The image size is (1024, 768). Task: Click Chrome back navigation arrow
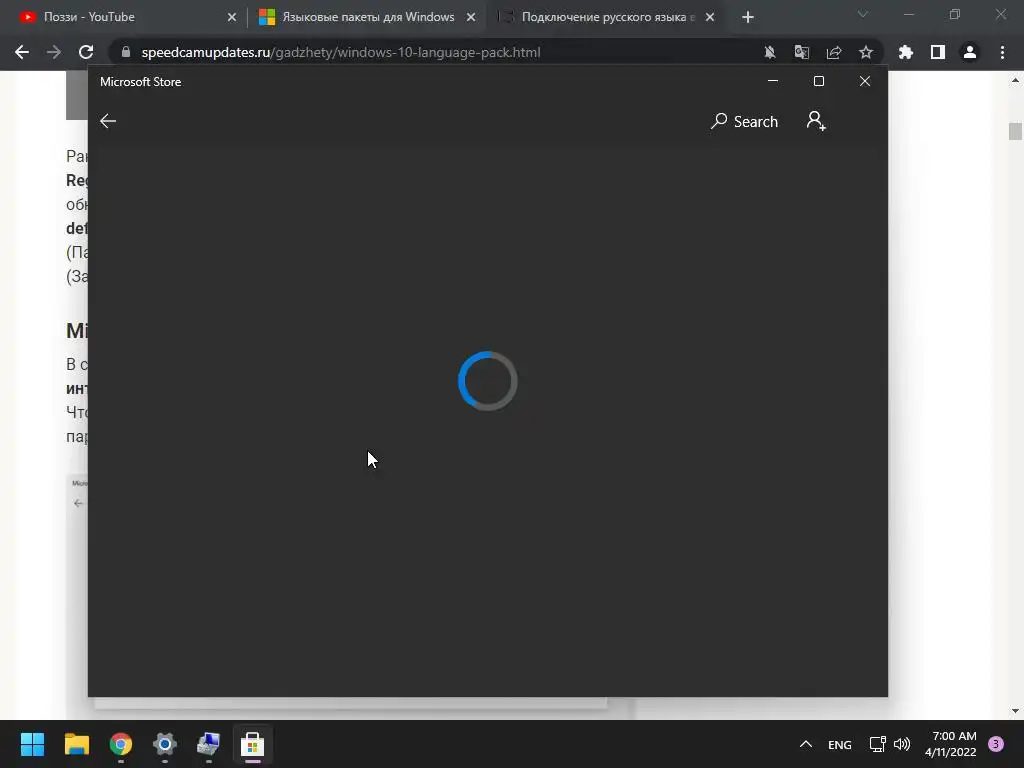(x=22, y=52)
